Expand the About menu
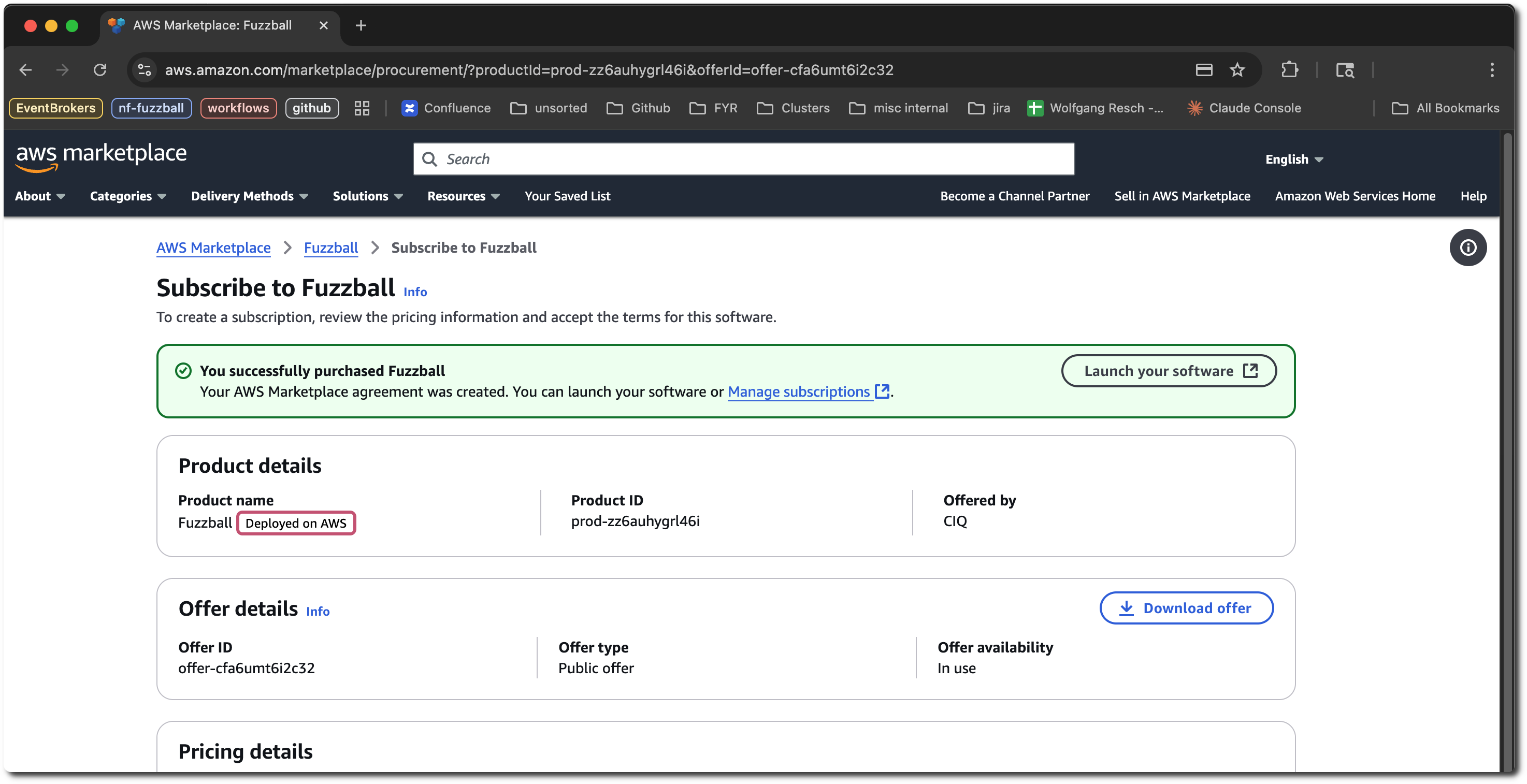The image size is (1527, 784). tap(40, 196)
